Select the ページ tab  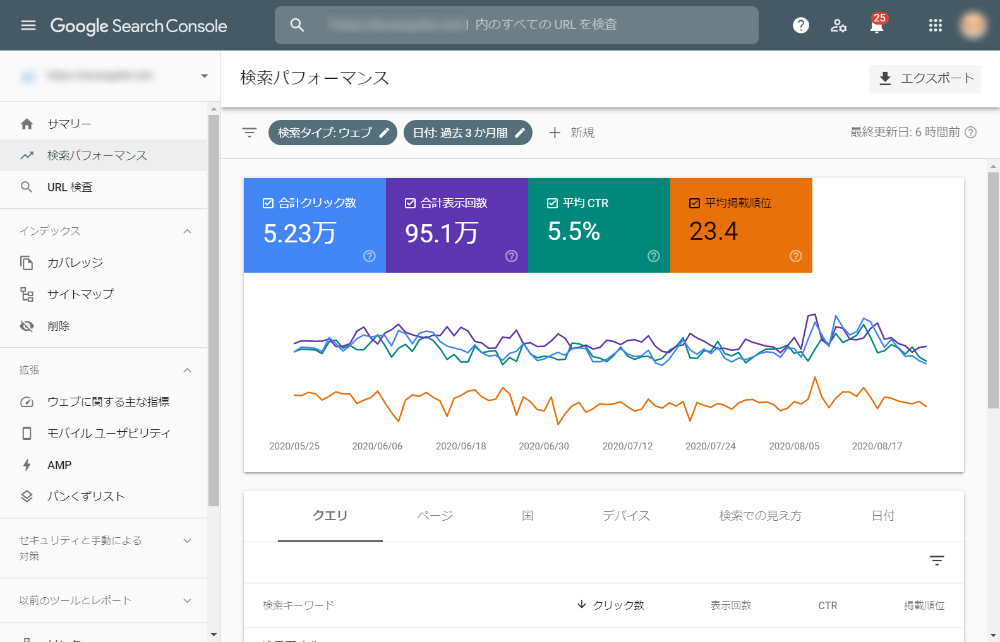(x=435, y=516)
